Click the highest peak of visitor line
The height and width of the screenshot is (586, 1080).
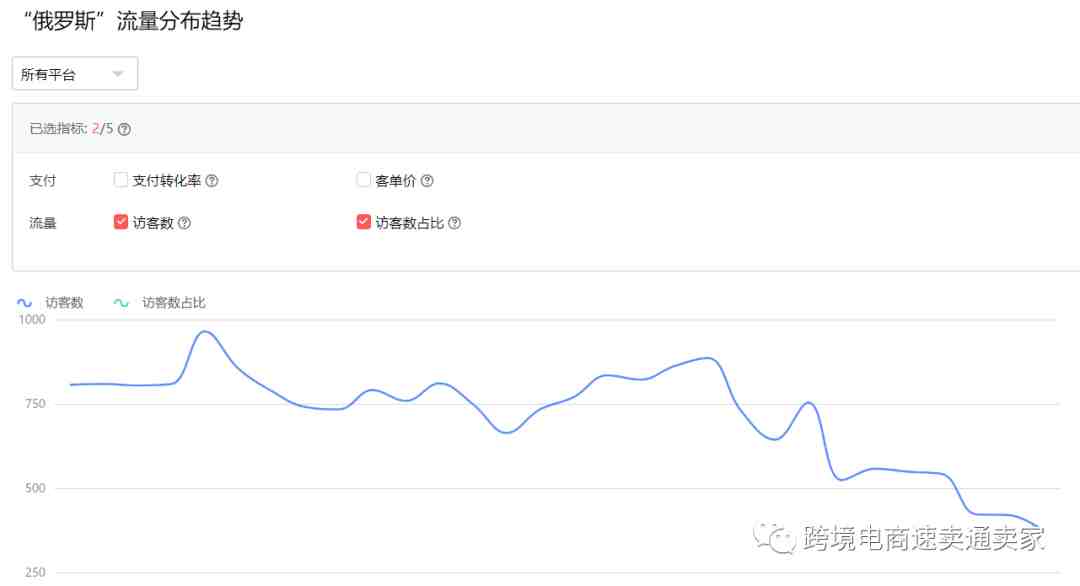(x=205, y=332)
